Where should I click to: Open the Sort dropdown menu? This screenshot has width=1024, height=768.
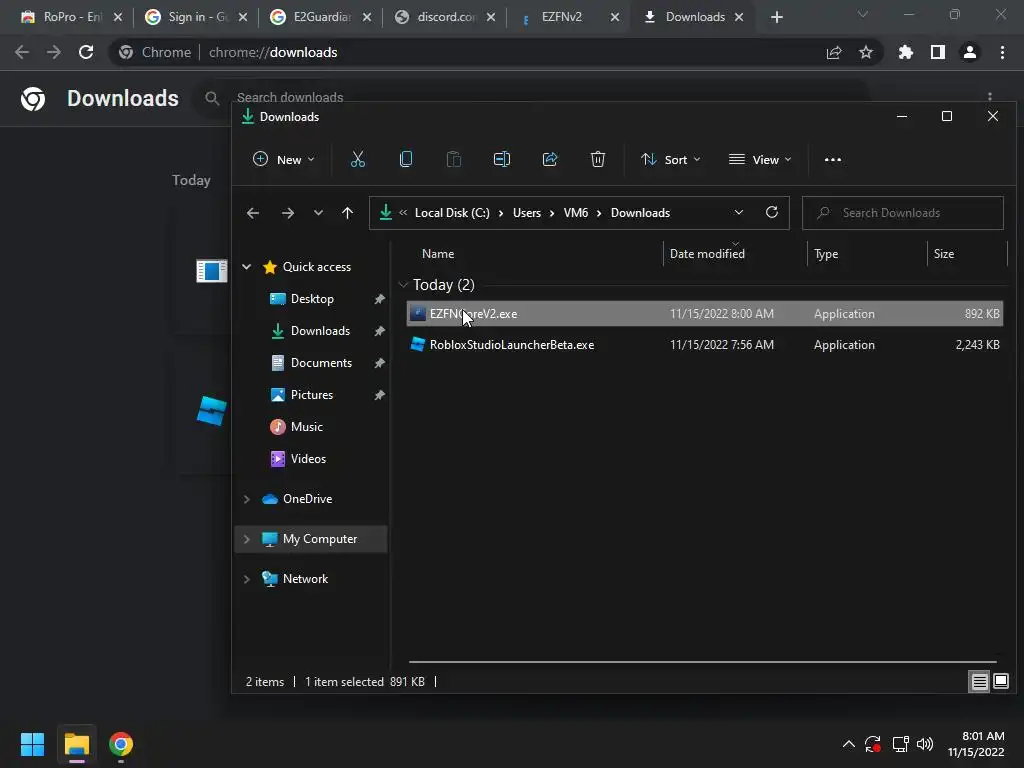[671, 159]
